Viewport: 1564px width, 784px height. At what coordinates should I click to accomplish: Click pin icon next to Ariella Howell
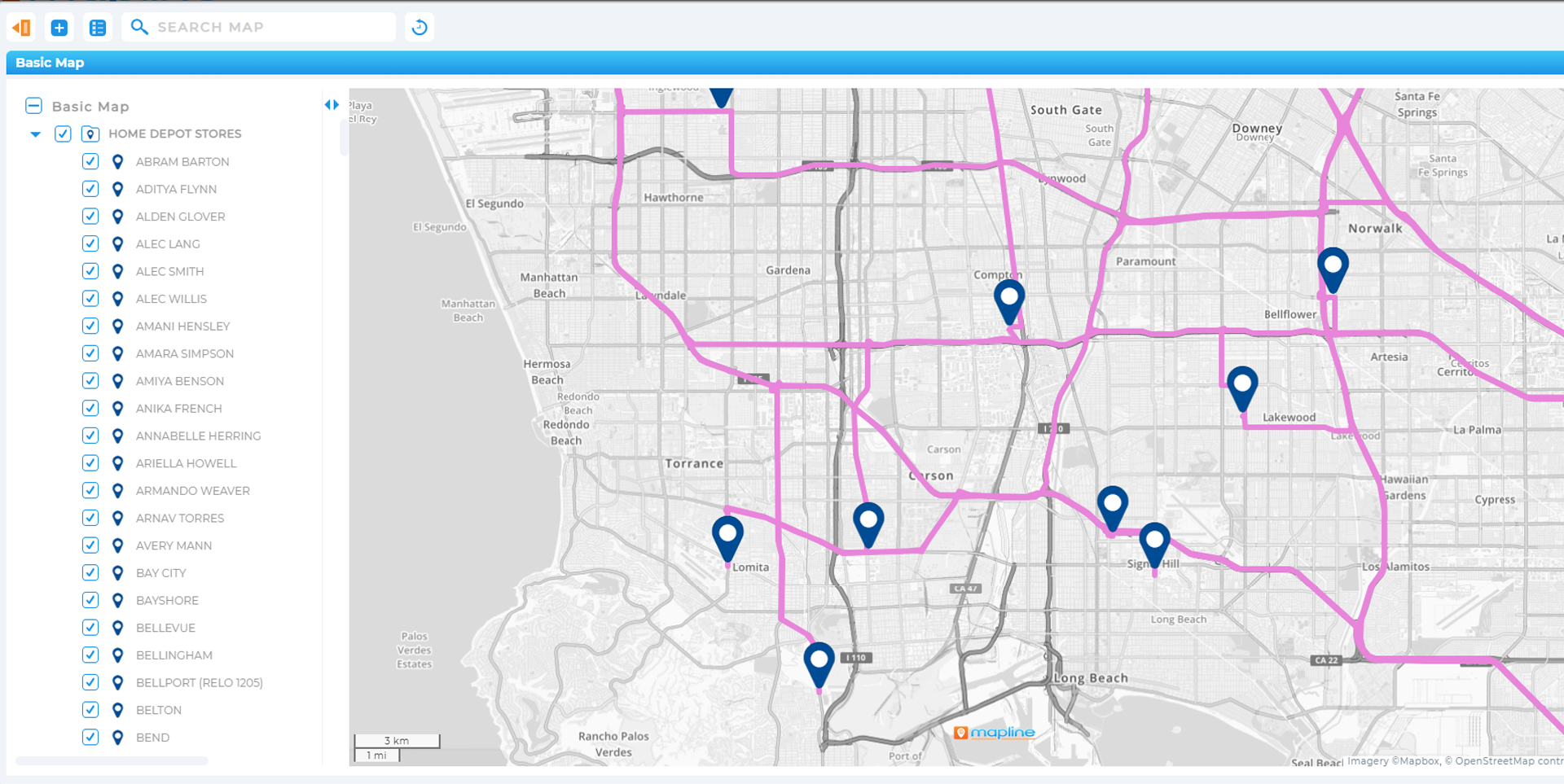pyautogui.click(x=117, y=463)
